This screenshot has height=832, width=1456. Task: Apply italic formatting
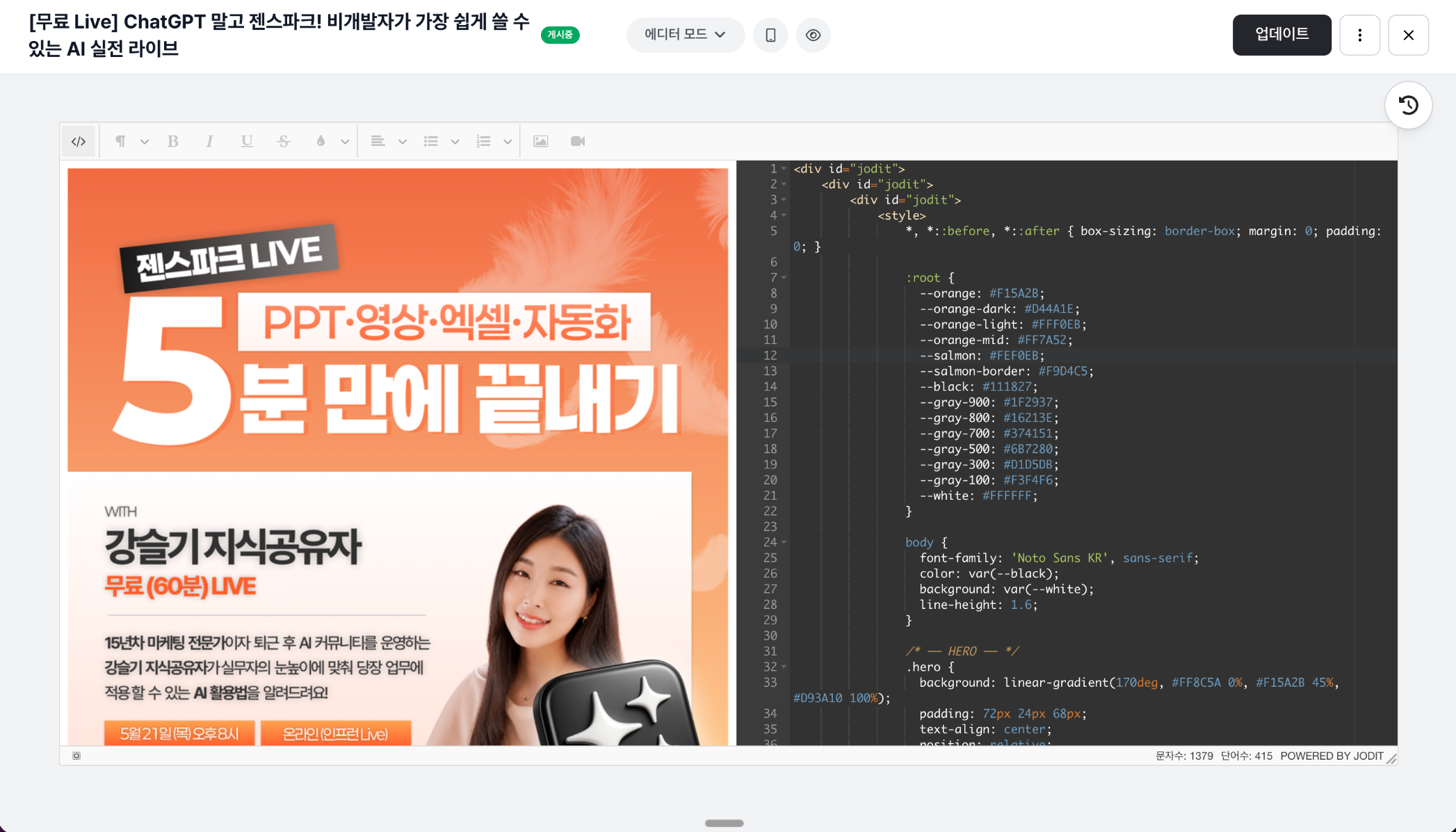[209, 141]
